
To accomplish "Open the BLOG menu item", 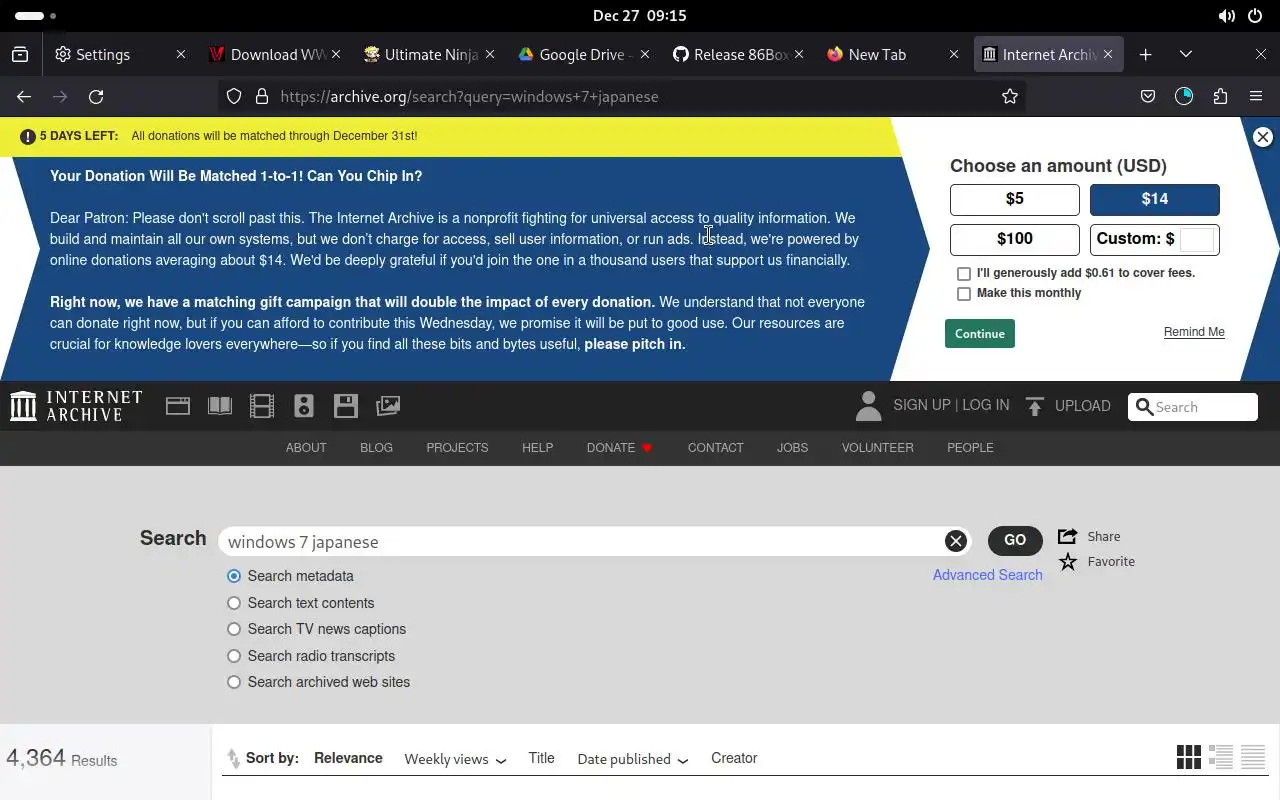I will tap(376, 447).
